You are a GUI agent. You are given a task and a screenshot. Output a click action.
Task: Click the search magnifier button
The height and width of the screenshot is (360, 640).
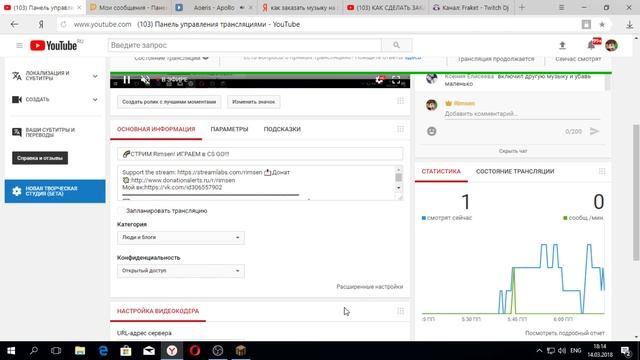coord(396,45)
